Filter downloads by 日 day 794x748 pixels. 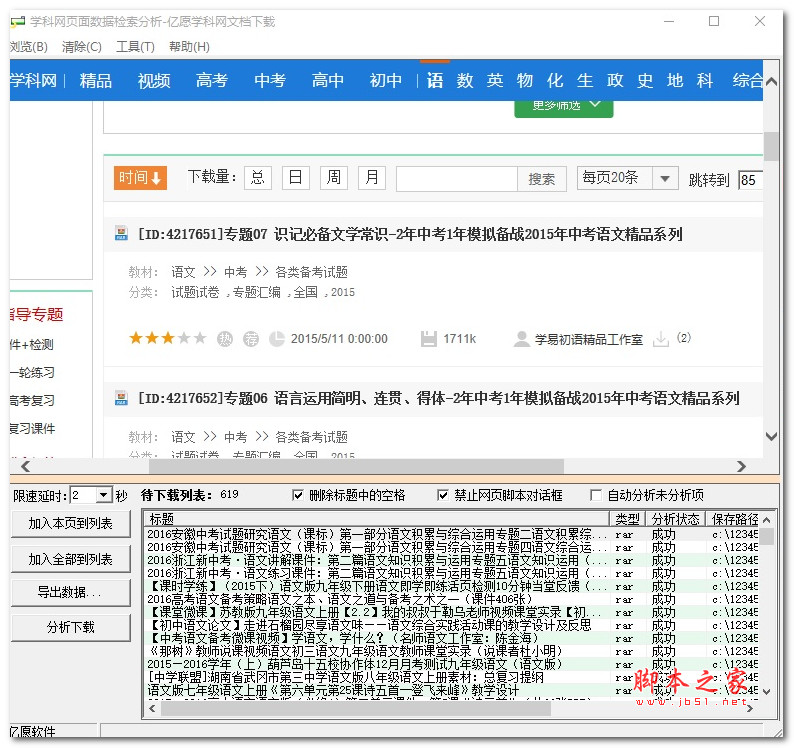[296, 178]
